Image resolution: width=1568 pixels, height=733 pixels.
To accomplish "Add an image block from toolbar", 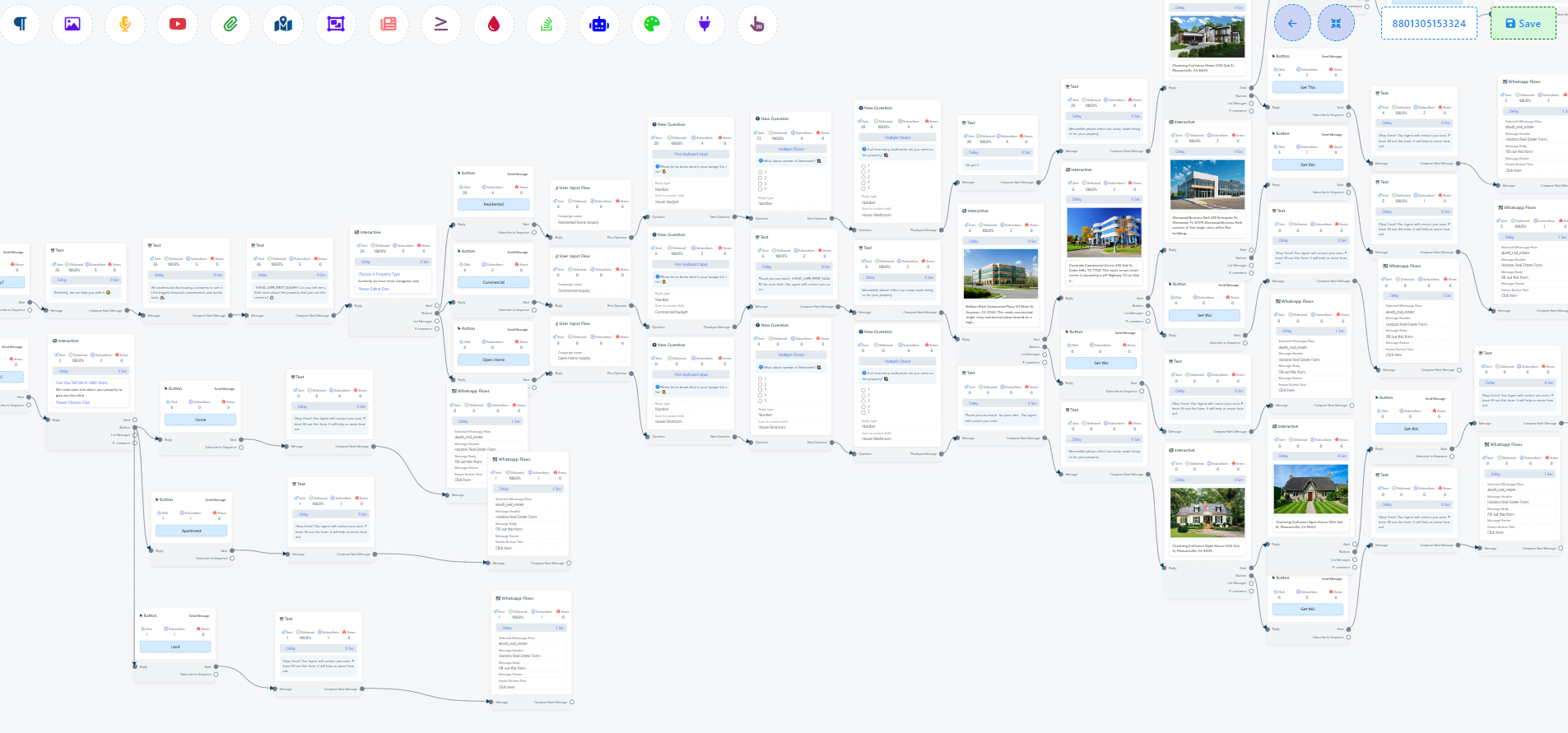I will pos(72,24).
